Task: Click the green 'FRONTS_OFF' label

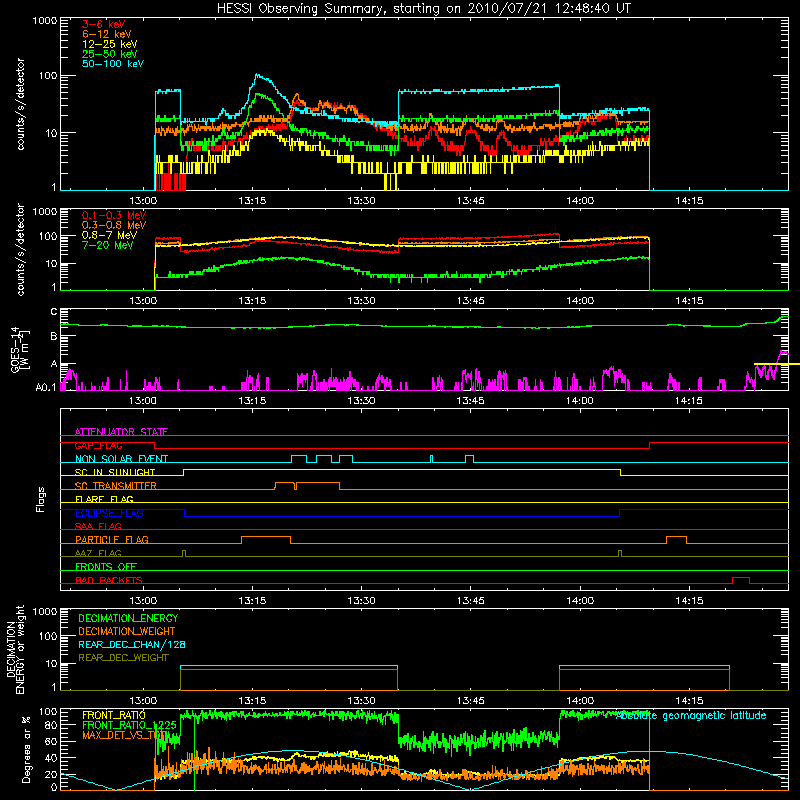Action: (106, 567)
